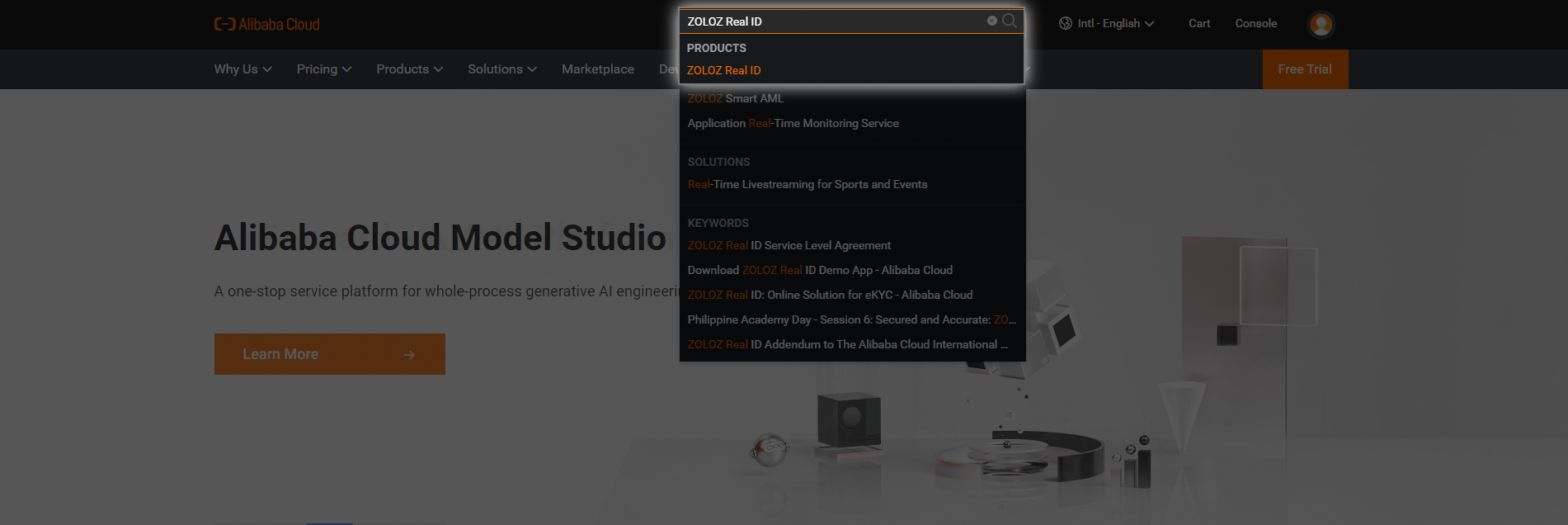The image size is (1568, 525).
Task: Expand the Why Us menu
Action: [x=242, y=69]
